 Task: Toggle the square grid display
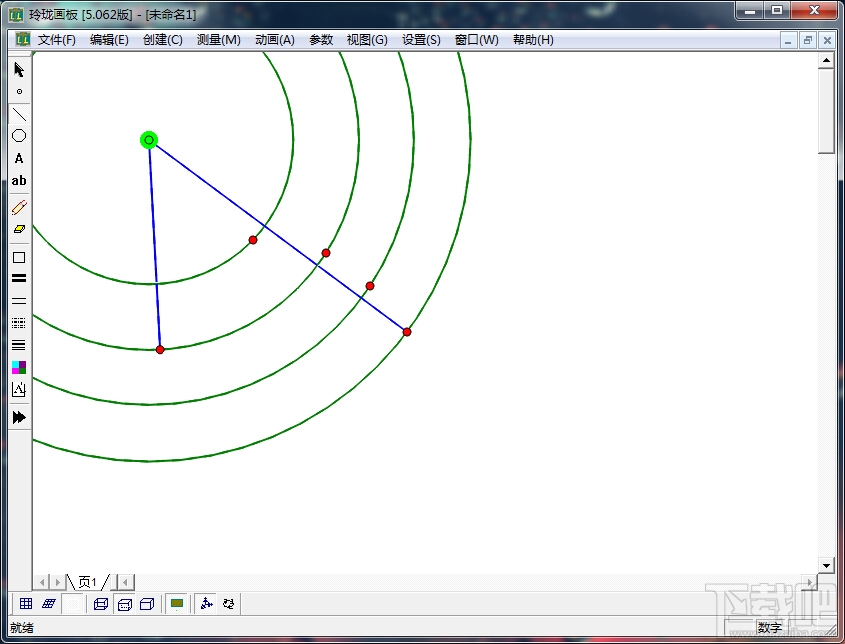tap(26, 604)
